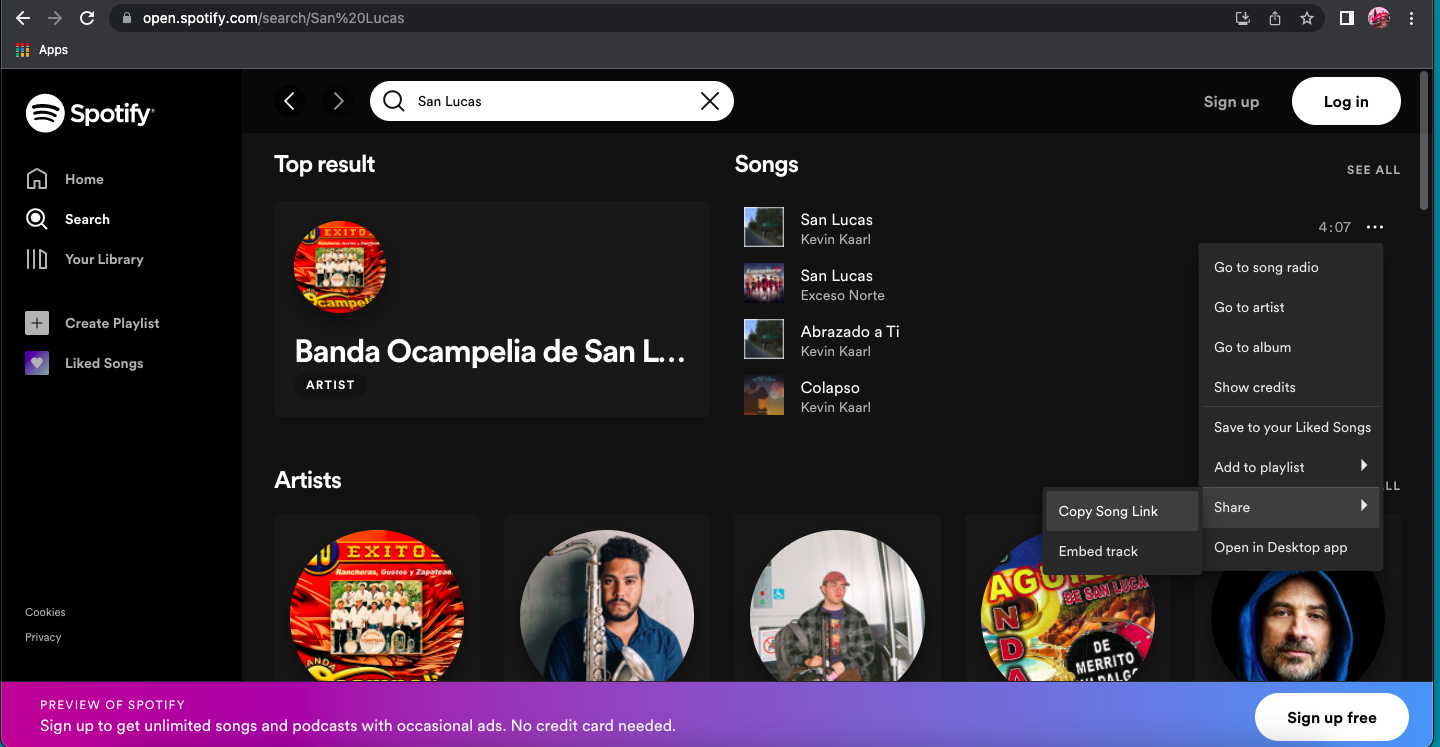Click the browser forward arrow
The height and width of the screenshot is (747, 1440).
(54, 18)
